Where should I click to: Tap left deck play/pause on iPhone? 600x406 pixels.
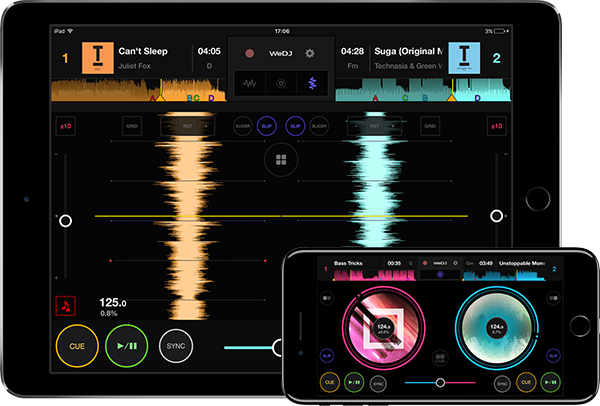[x=354, y=382]
